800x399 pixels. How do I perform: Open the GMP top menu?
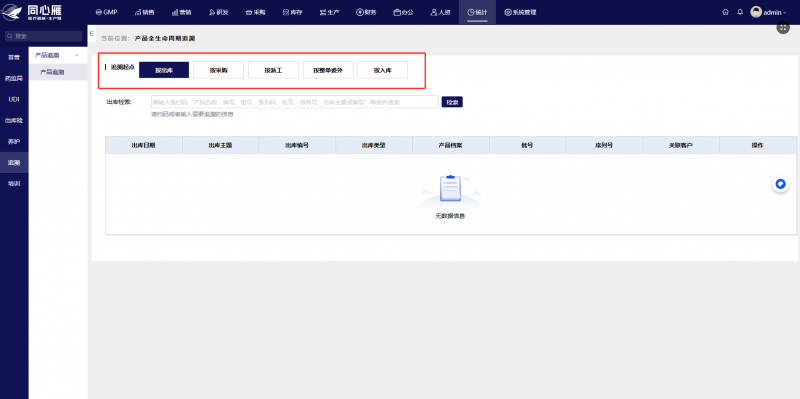coord(106,12)
